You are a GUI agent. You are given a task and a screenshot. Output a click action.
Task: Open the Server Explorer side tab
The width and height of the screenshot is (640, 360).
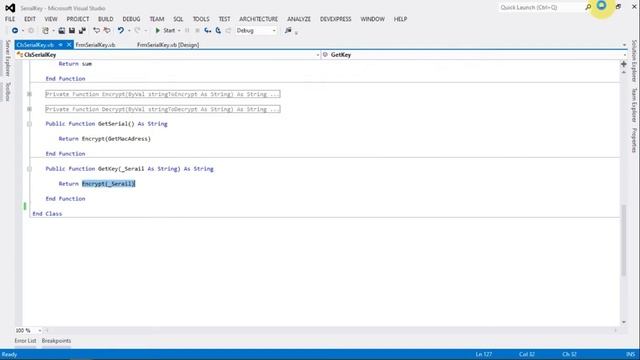7,58
